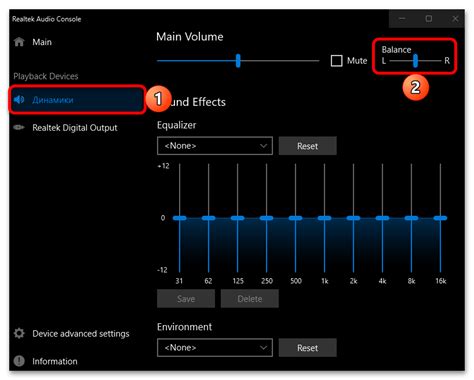Reset the Environment effect

coord(308,348)
